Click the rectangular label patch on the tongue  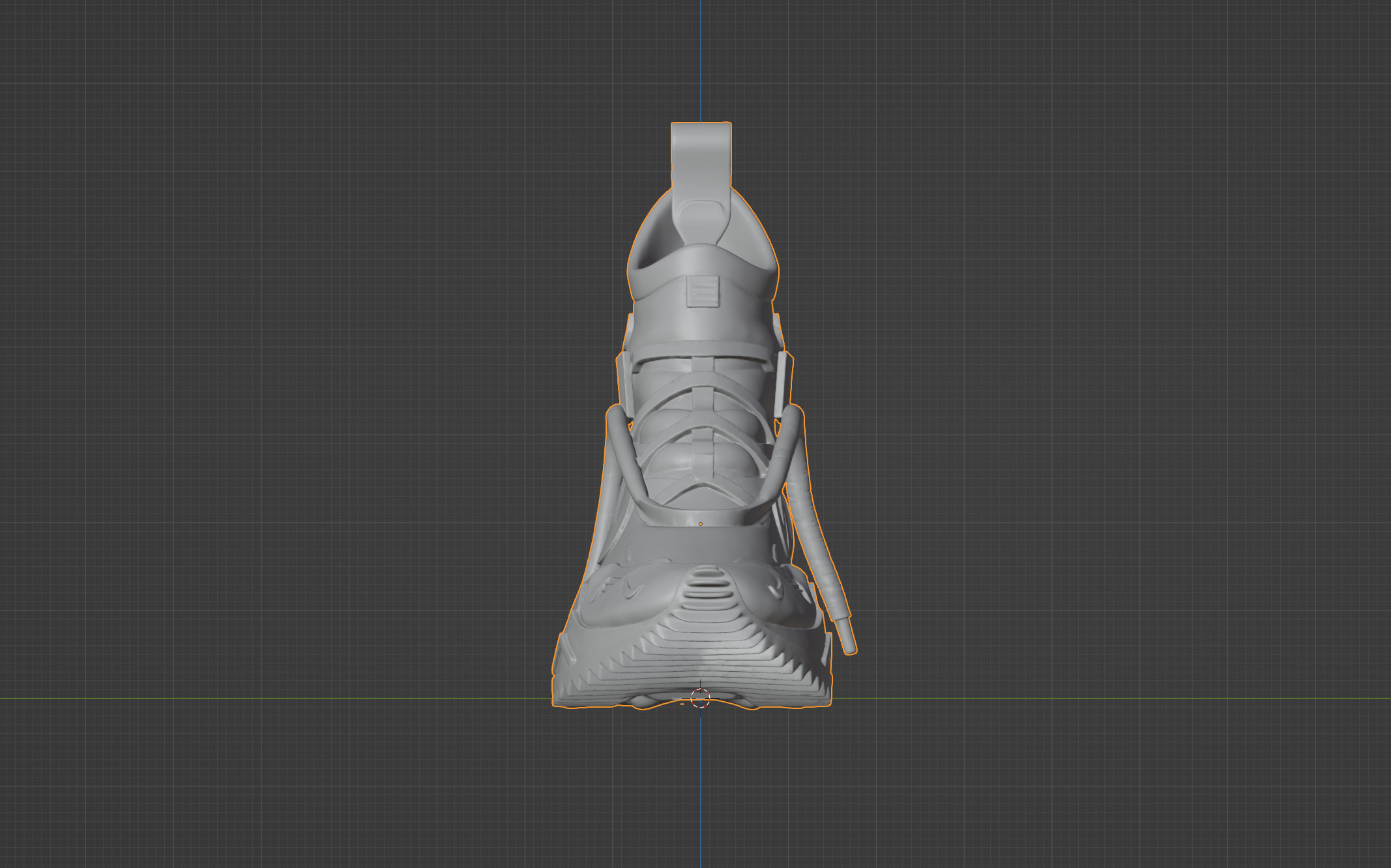[702, 291]
